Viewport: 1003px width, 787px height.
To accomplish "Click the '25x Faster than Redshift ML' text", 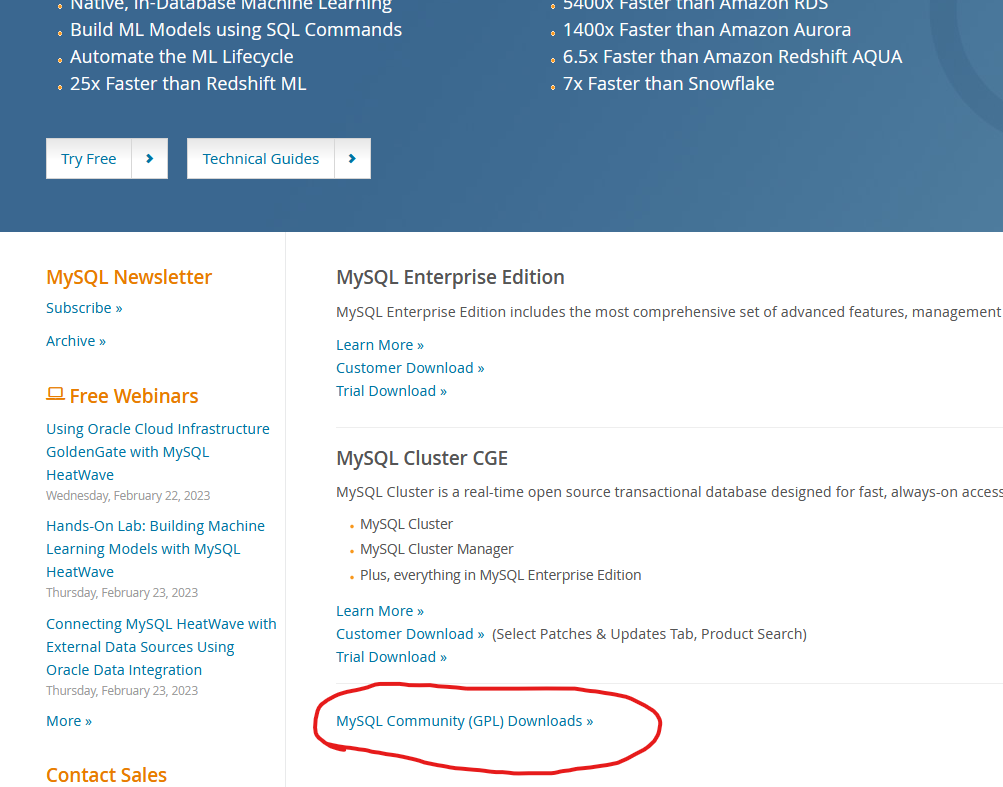I will (188, 84).
